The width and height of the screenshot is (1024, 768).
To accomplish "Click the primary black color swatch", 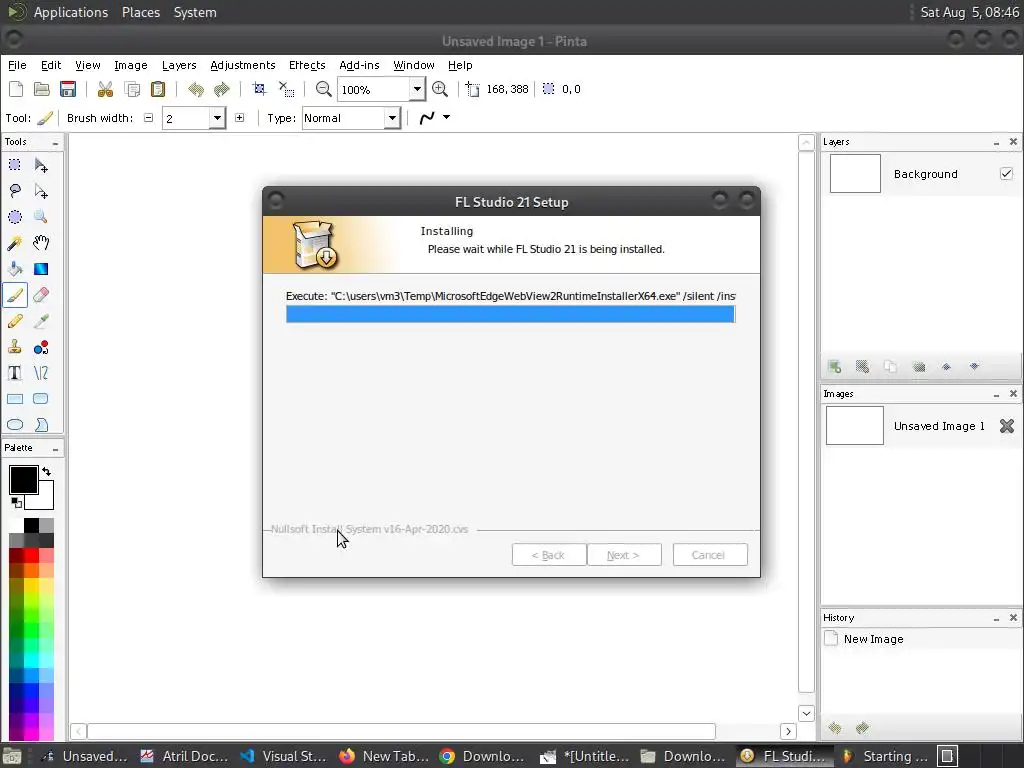I will pyautogui.click(x=23, y=479).
